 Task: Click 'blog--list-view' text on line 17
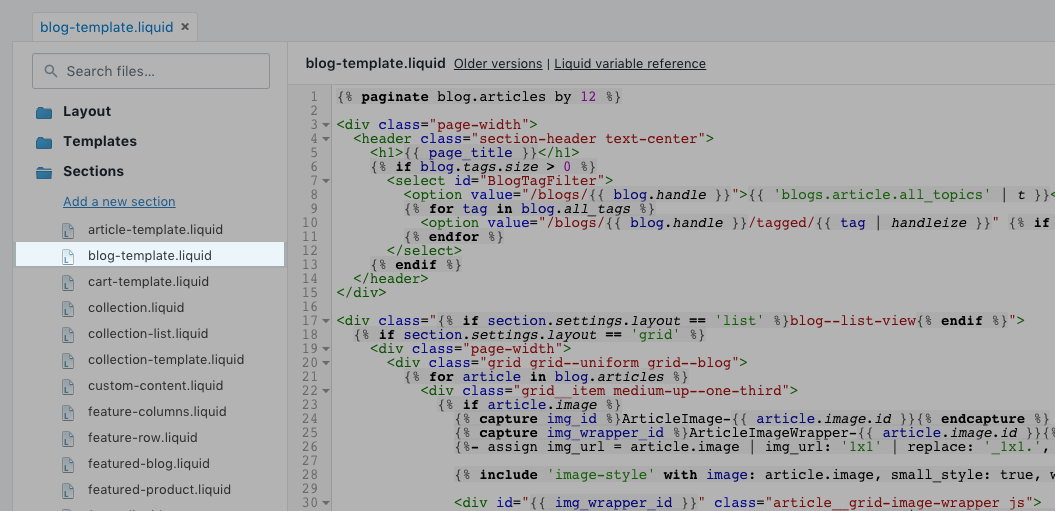click(852, 320)
